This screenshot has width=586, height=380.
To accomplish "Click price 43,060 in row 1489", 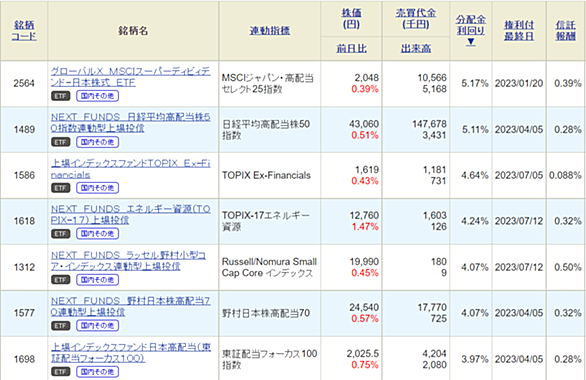I will coord(364,124).
